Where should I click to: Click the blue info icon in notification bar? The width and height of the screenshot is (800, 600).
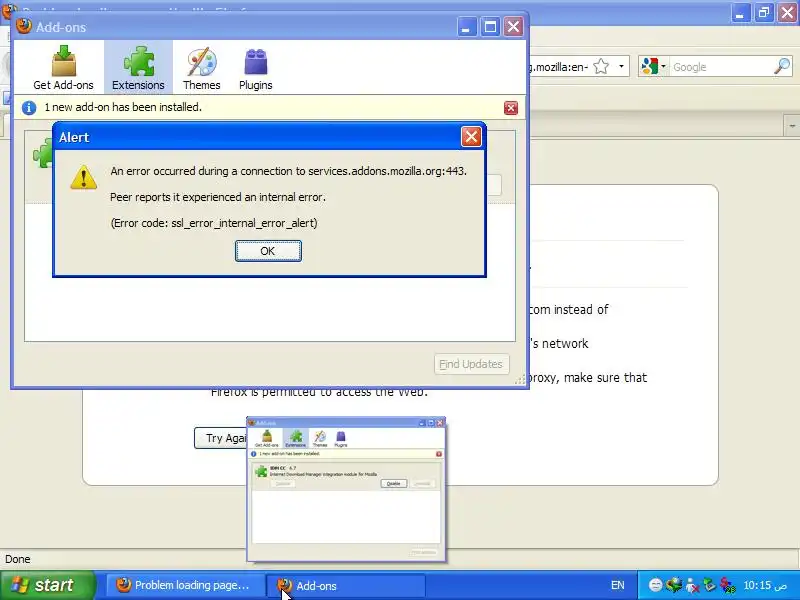pyautogui.click(x=29, y=108)
